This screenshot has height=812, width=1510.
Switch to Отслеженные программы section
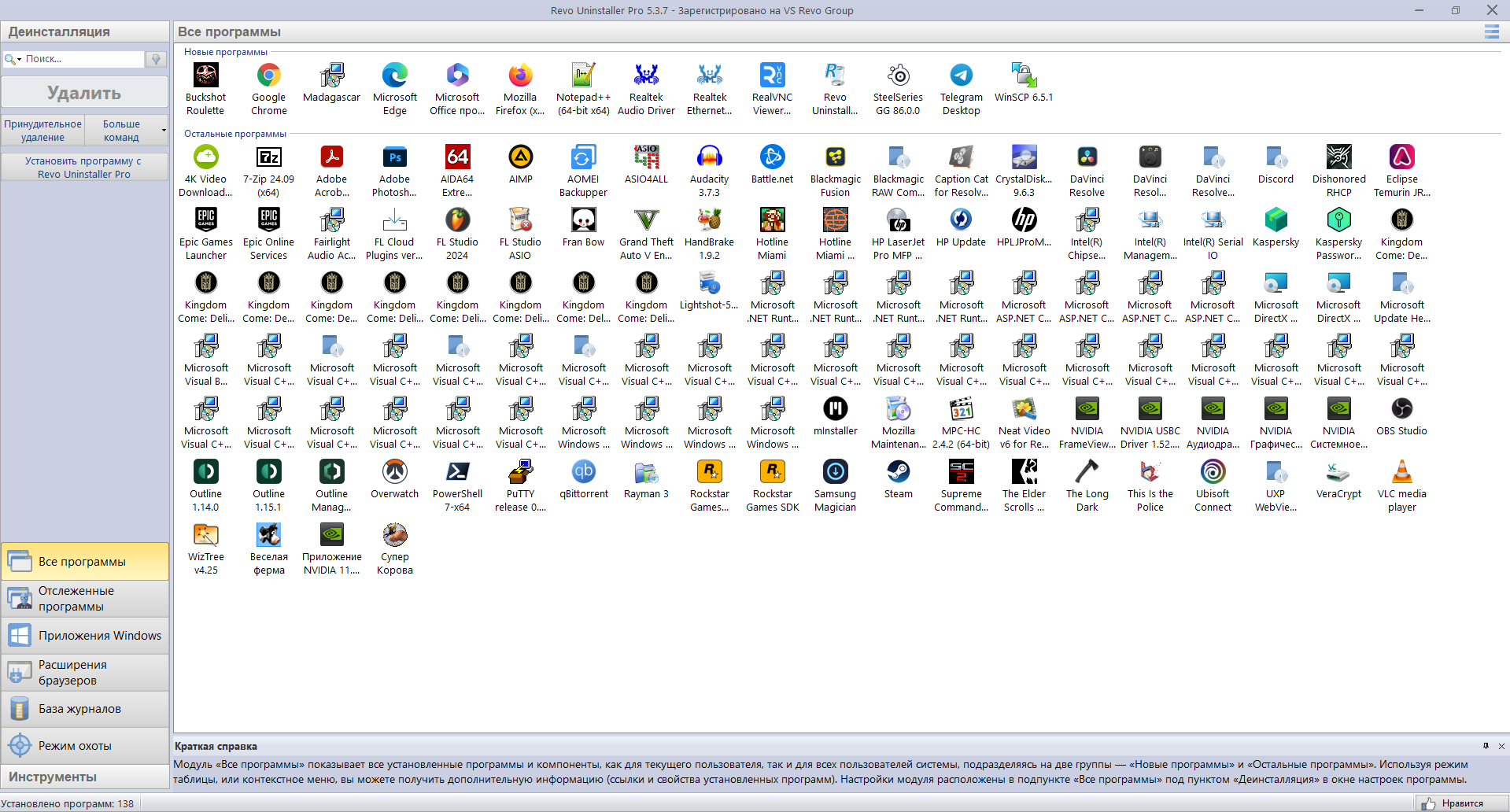point(84,599)
